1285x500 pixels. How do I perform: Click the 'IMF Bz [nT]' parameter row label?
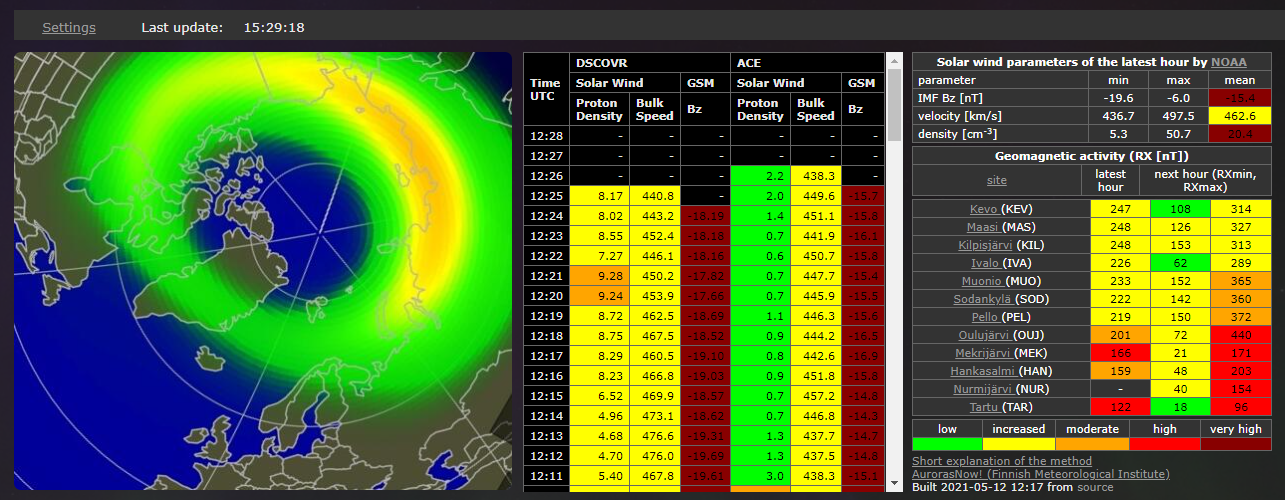tap(1000, 98)
